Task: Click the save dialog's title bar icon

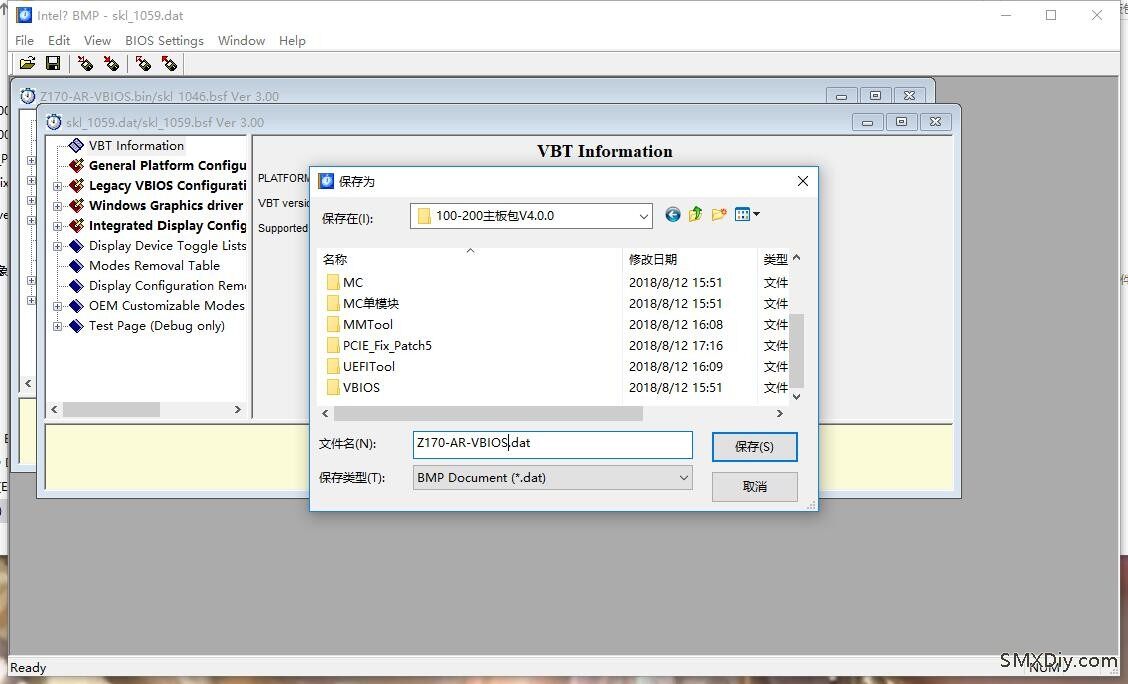Action: click(326, 181)
